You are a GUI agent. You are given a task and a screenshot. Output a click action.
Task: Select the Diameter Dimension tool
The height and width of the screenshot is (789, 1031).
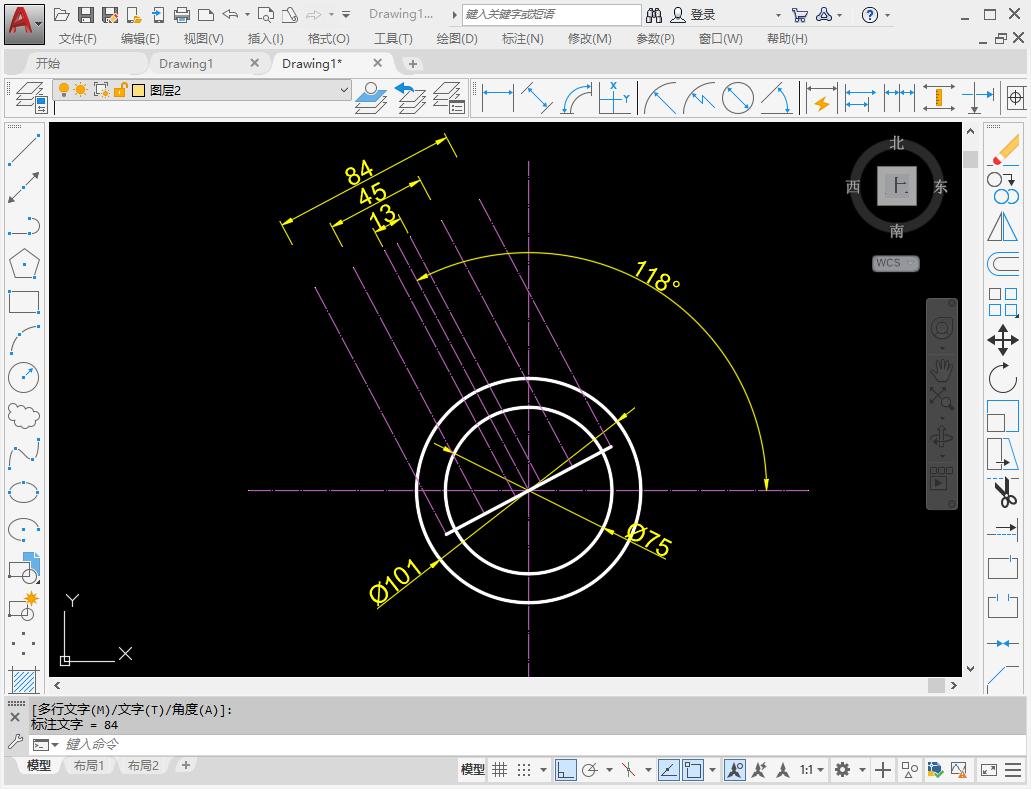[737, 98]
